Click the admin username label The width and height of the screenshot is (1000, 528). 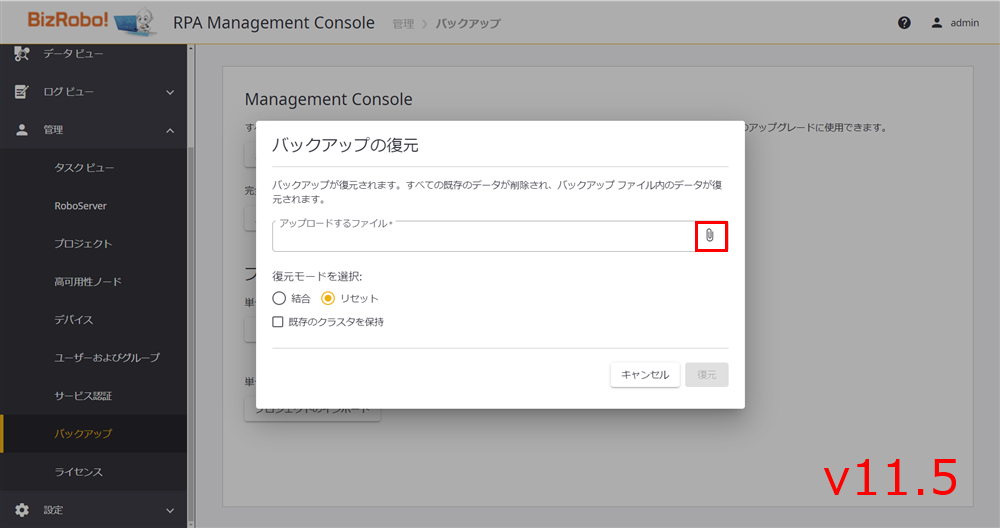964,23
